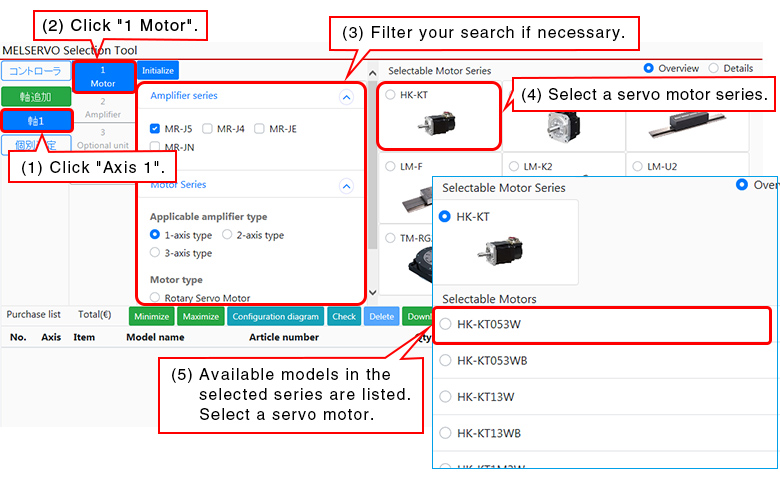Image resolution: width=780 pixels, height=488 pixels.
Task: Enable the MR-JN checkbox
Action: click(155, 147)
